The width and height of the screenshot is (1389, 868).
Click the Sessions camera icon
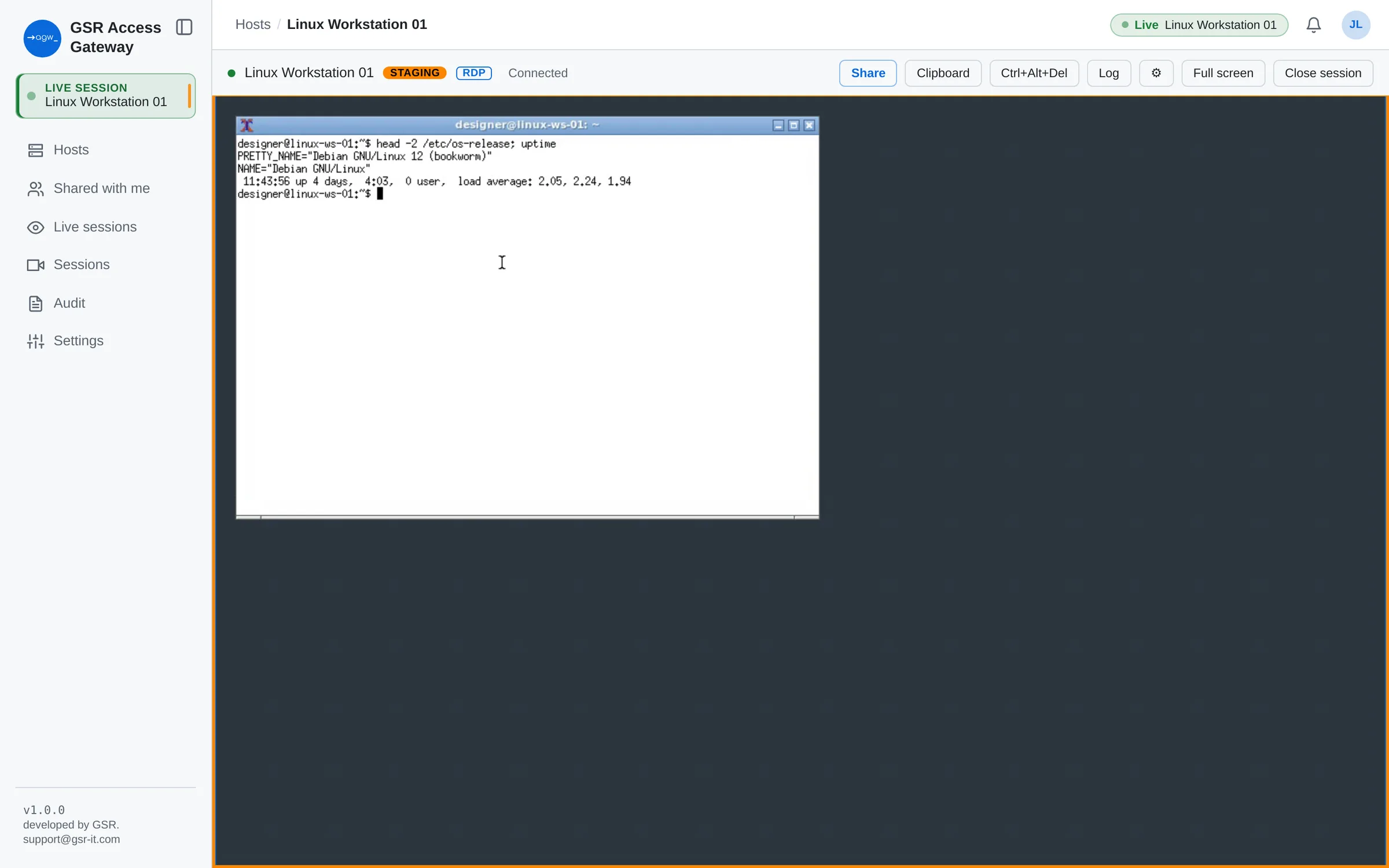(35, 265)
